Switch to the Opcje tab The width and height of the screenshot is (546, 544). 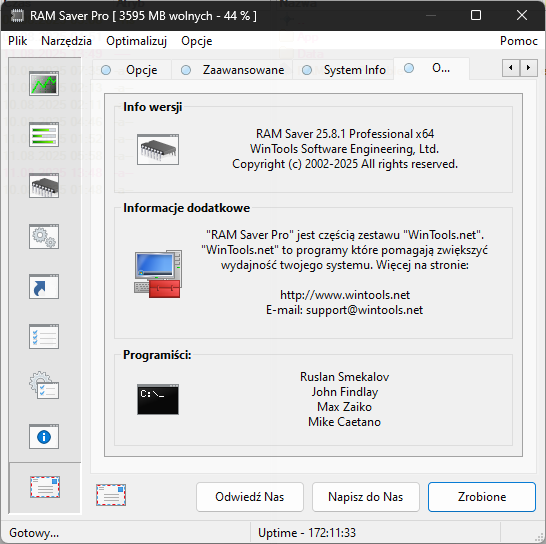(132, 70)
